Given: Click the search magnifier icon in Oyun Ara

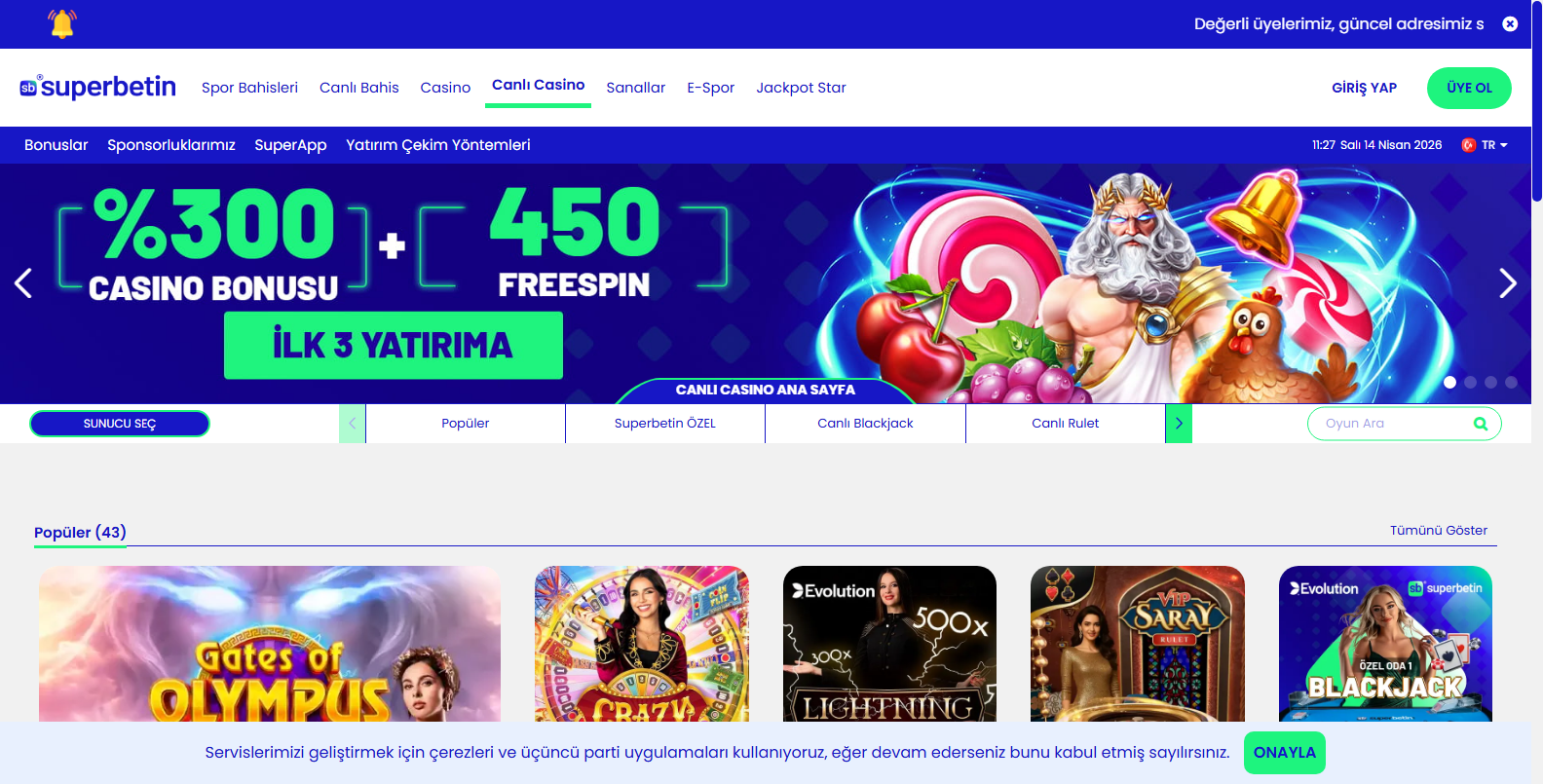Looking at the screenshot, I should [x=1481, y=424].
